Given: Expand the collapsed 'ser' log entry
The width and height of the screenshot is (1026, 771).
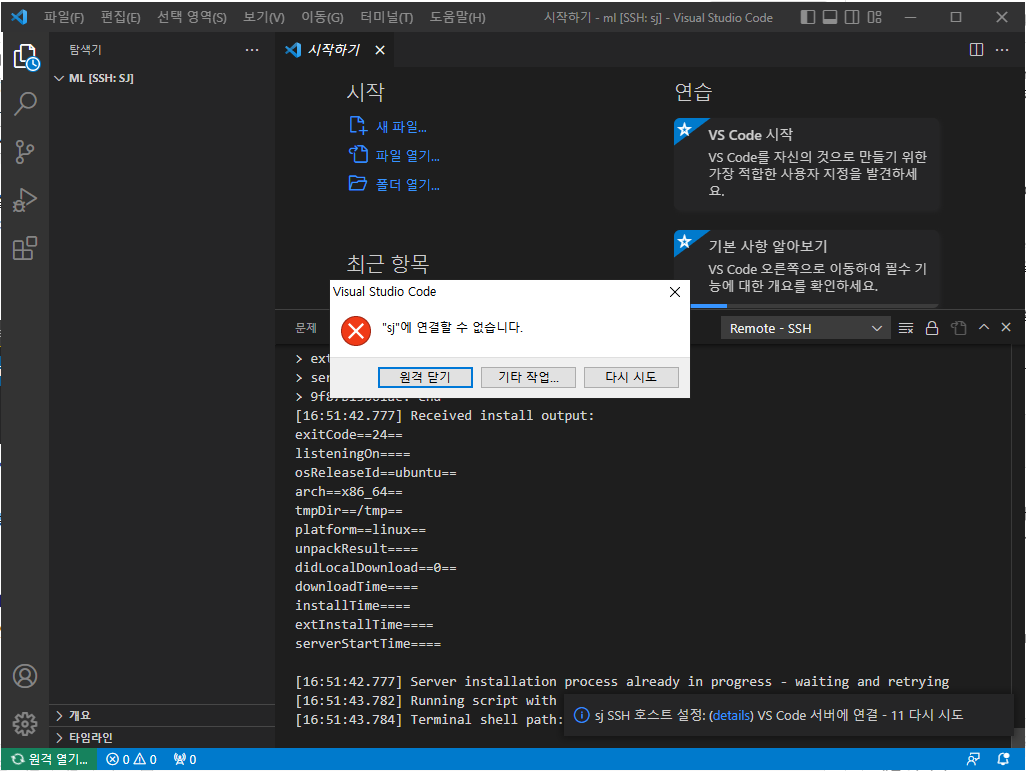Looking at the screenshot, I should (299, 378).
